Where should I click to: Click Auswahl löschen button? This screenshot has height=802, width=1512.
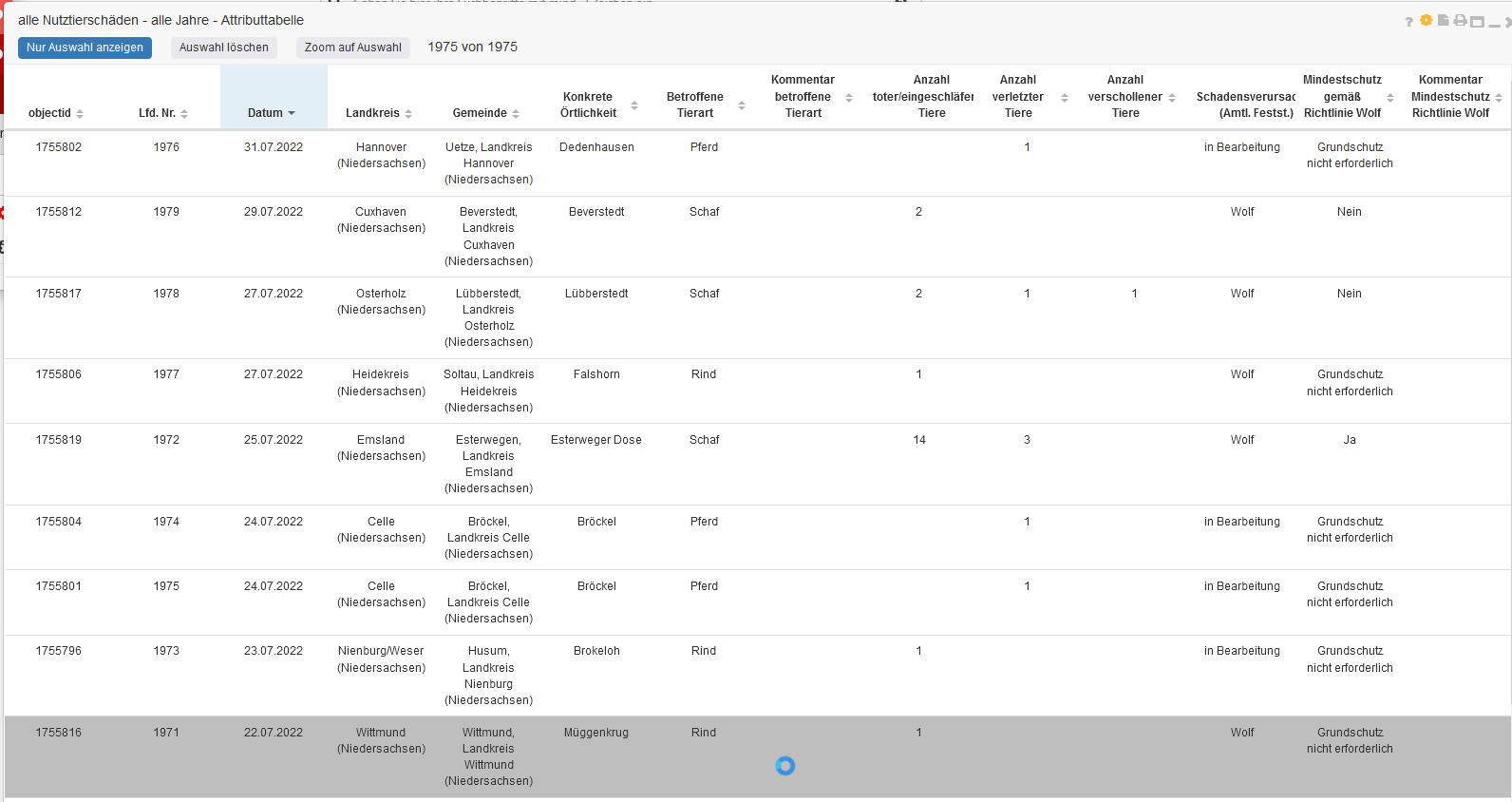(223, 48)
